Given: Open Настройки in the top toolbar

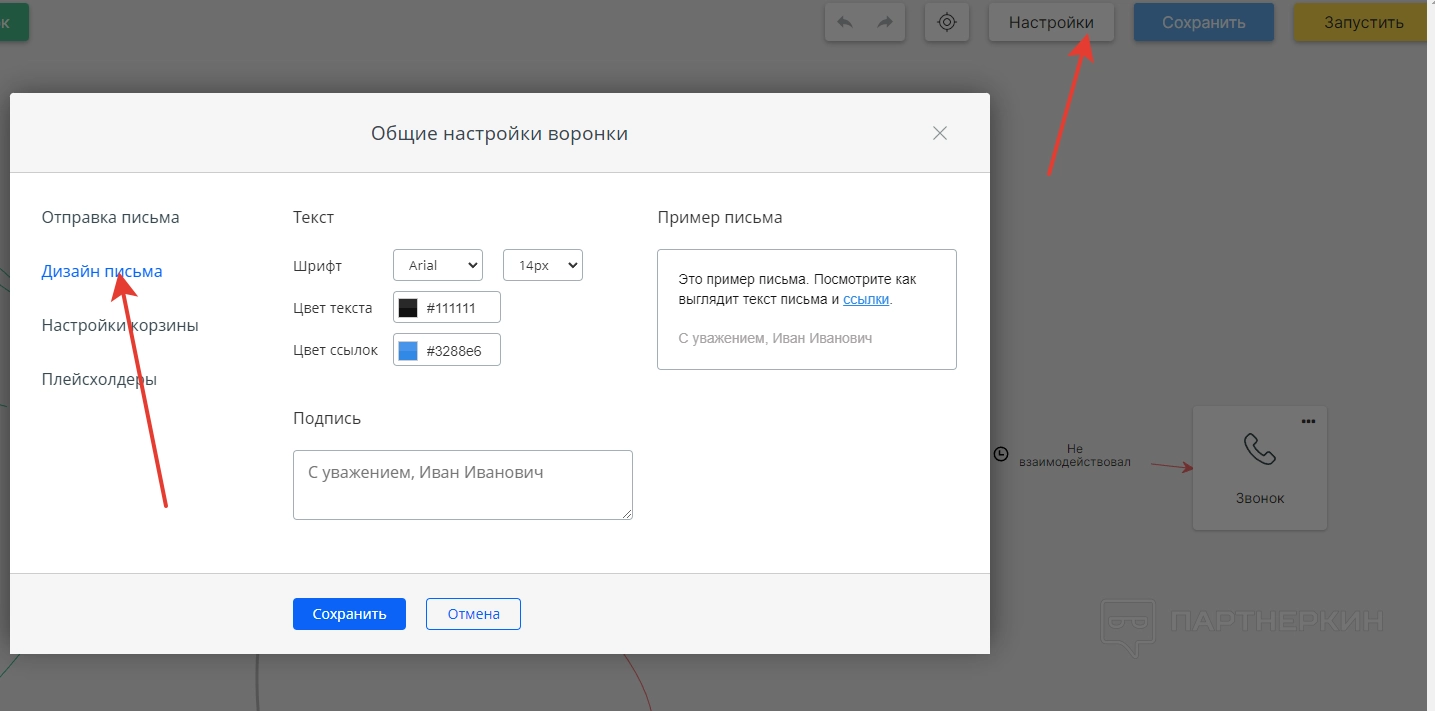Looking at the screenshot, I should (x=1051, y=22).
